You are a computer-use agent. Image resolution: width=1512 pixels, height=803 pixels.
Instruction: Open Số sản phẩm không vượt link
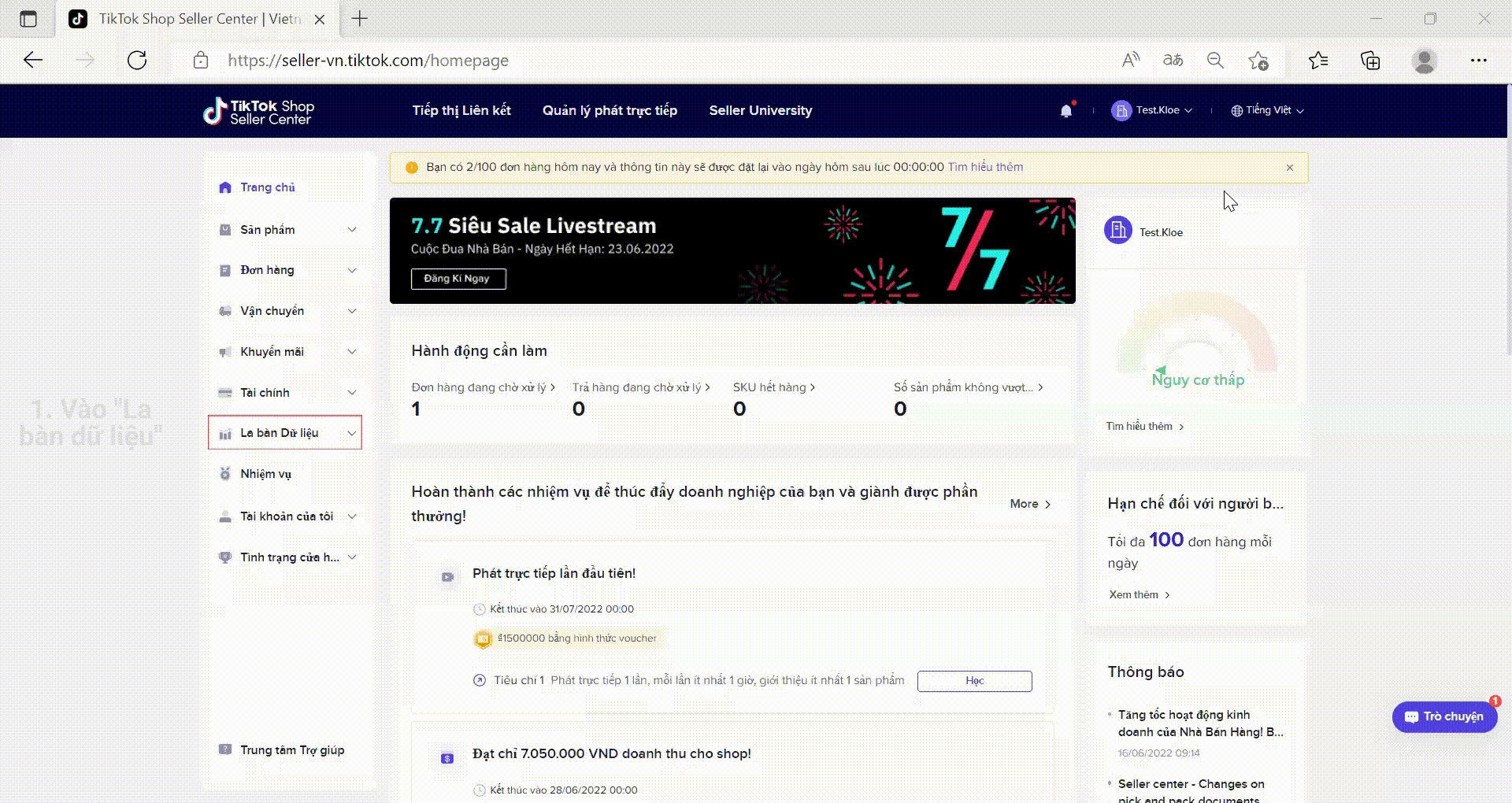(968, 387)
